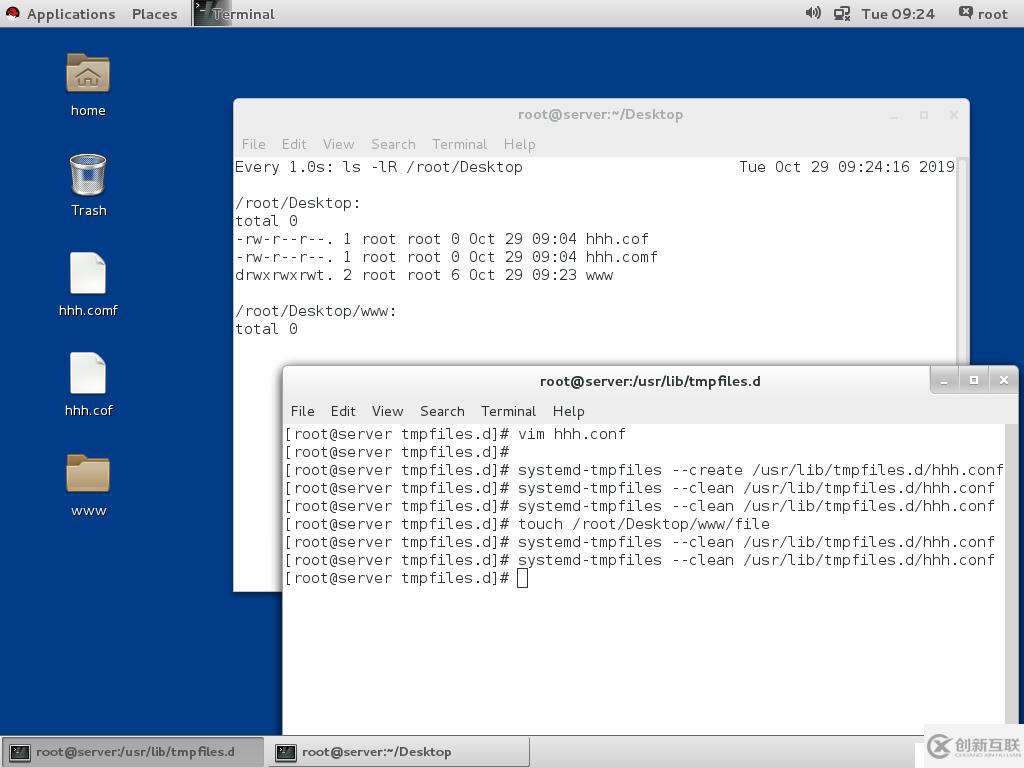Minimize the tmpfiles.d terminal window

click(944, 381)
